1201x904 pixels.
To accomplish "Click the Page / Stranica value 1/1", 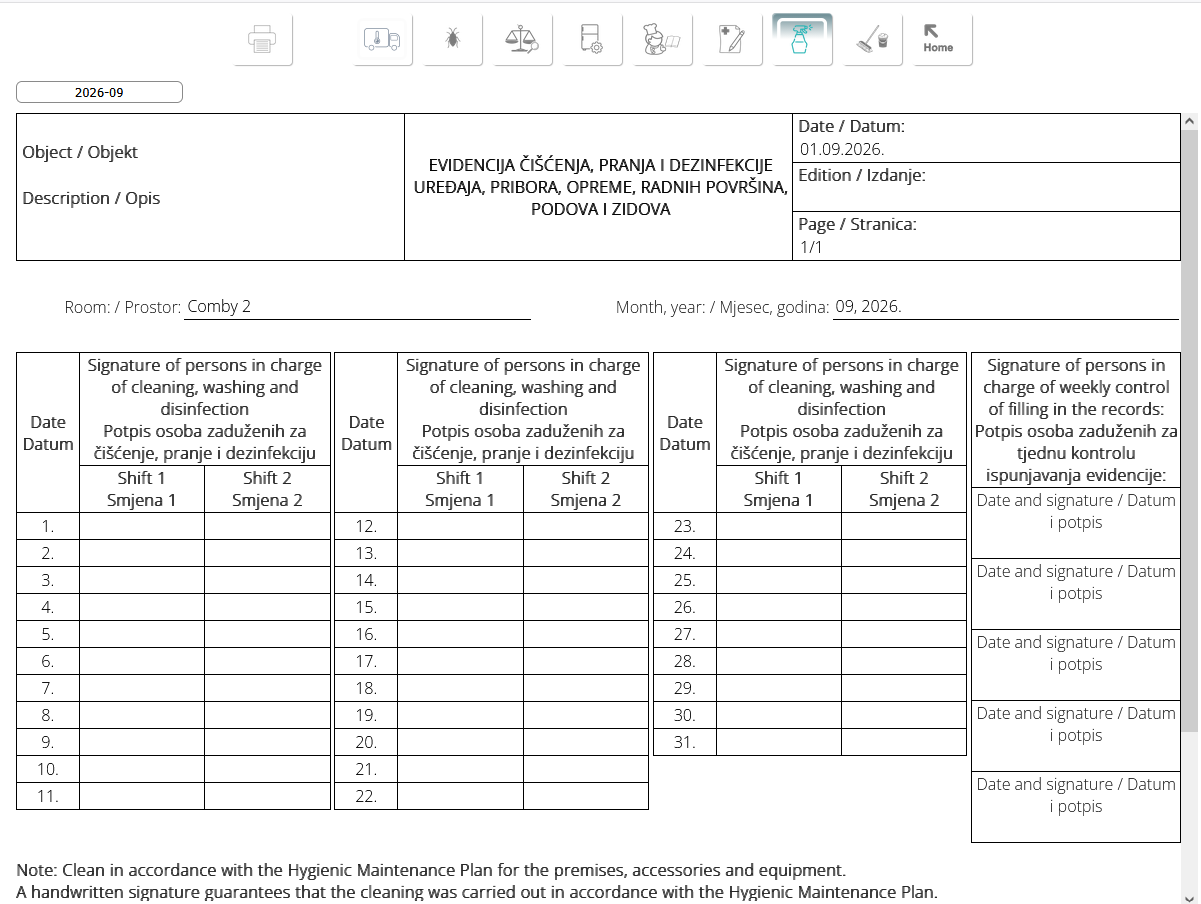I will click(x=811, y=247).
